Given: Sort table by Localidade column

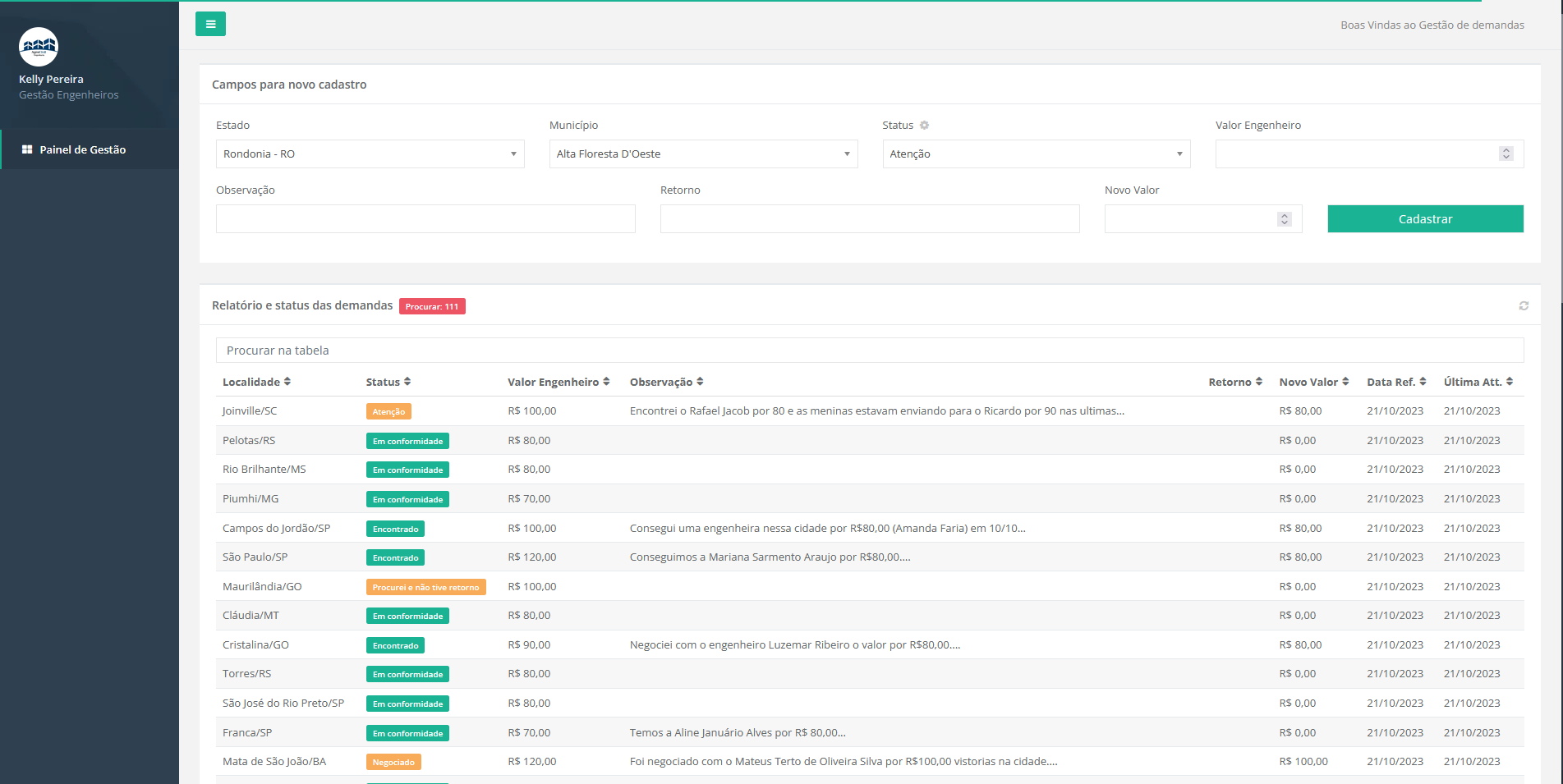Looking at the screenshot, I should coord(256,382).
